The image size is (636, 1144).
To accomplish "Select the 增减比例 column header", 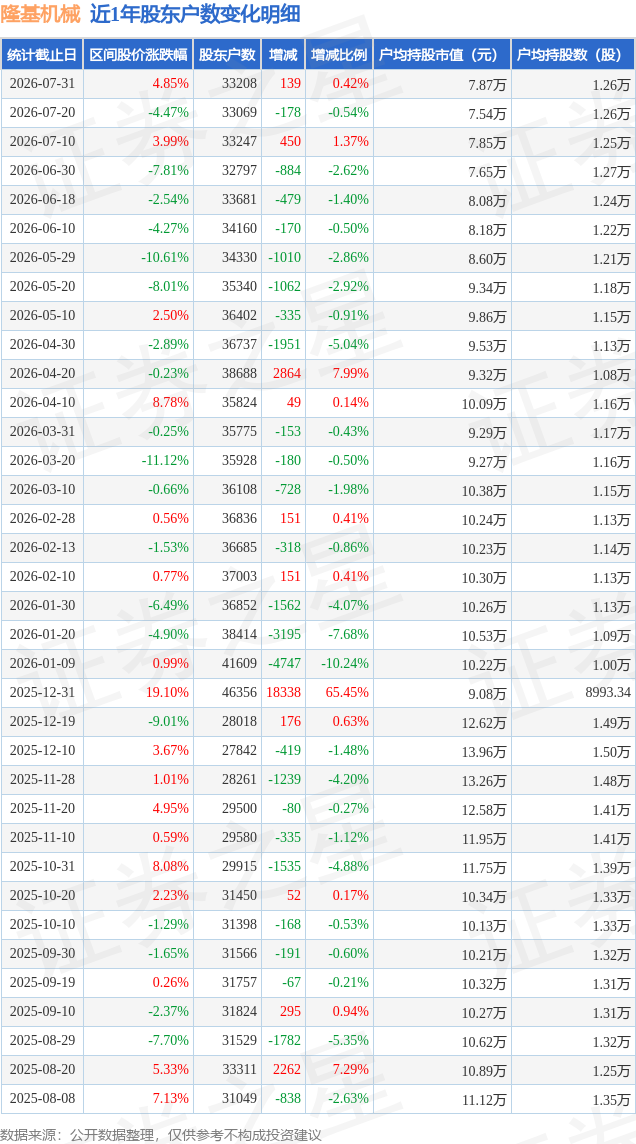I will (339, 55).
